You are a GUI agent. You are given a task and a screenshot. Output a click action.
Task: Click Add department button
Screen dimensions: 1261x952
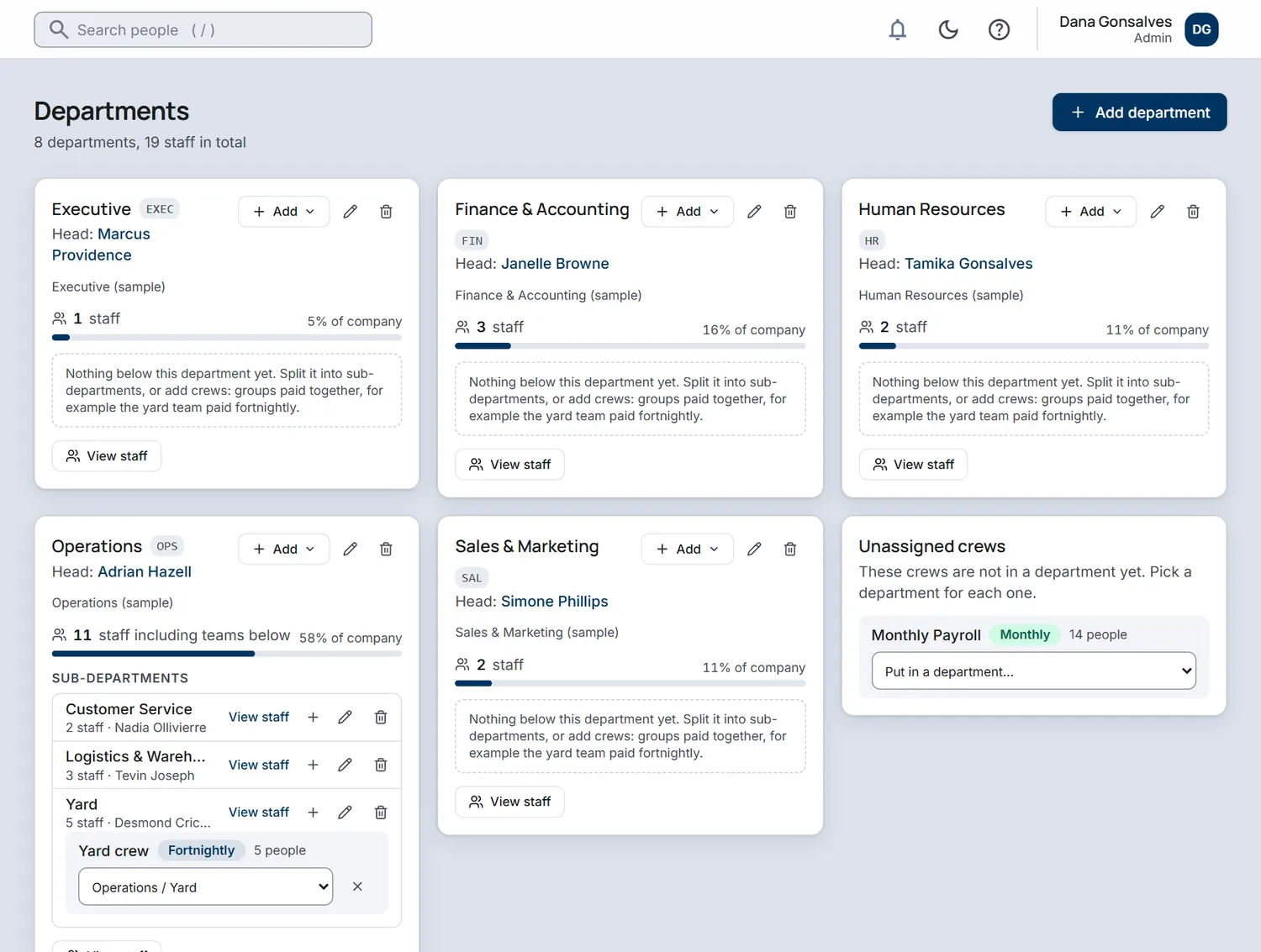1139,112
